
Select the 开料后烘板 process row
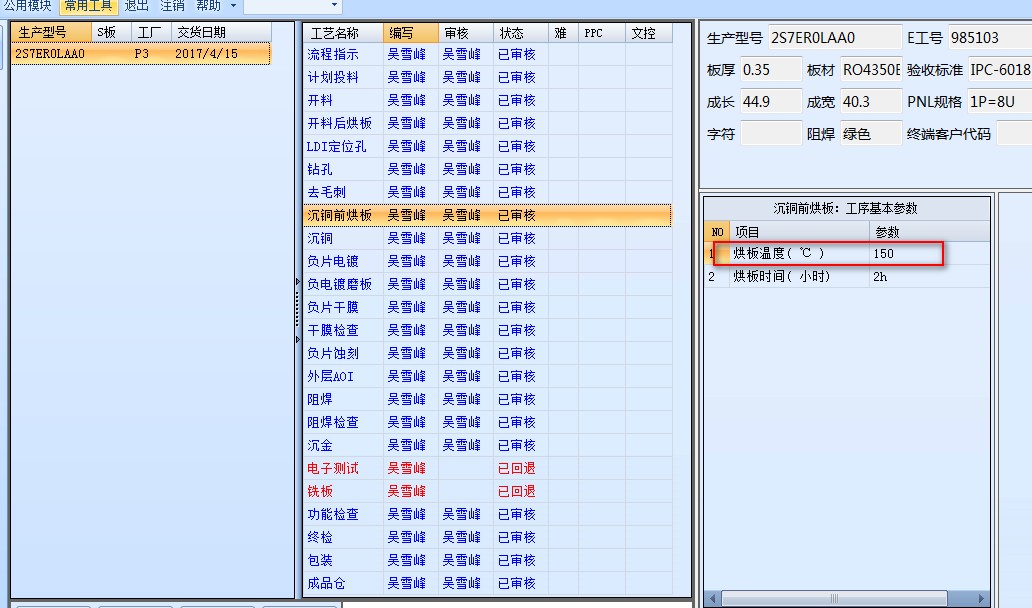[488, 123]
